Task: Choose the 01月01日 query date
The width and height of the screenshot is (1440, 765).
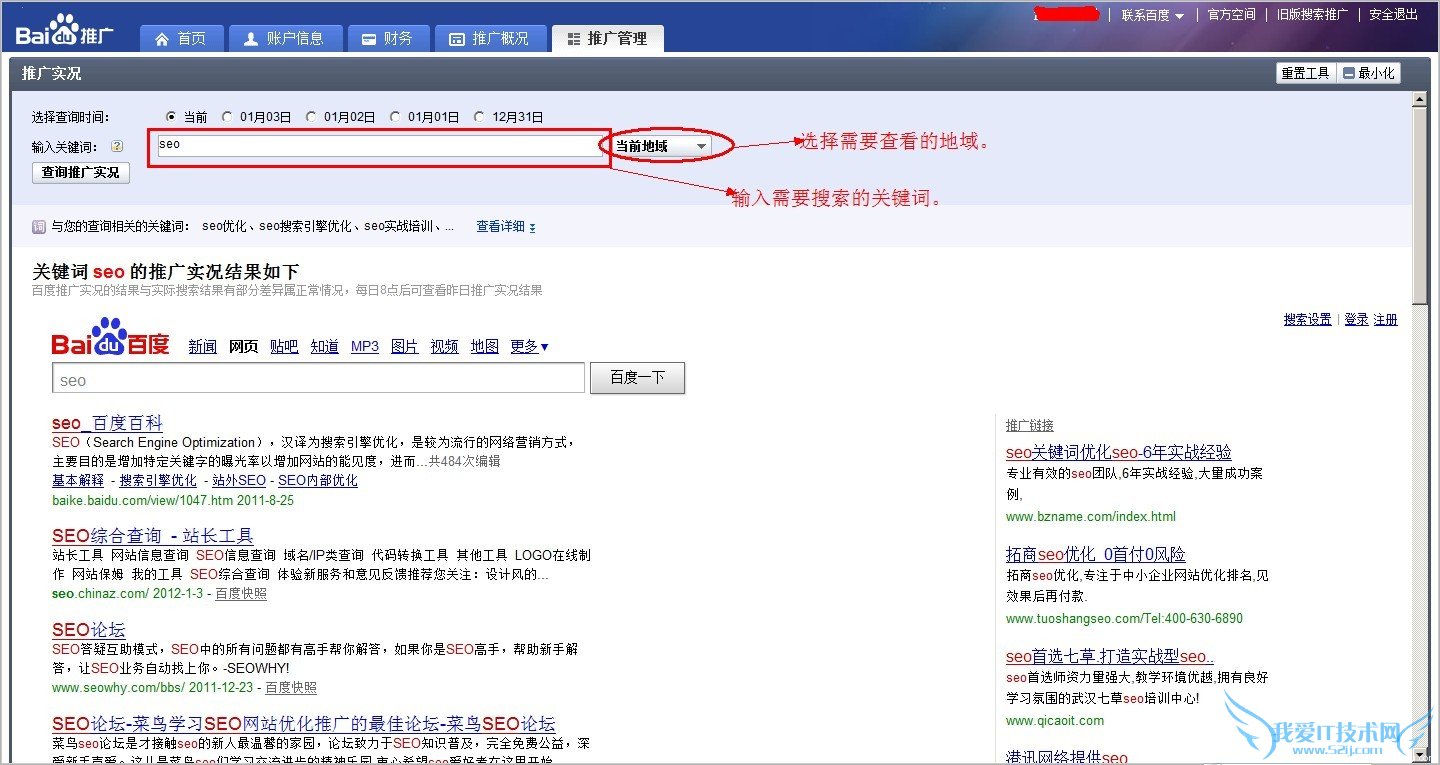Action: (395, 117)
